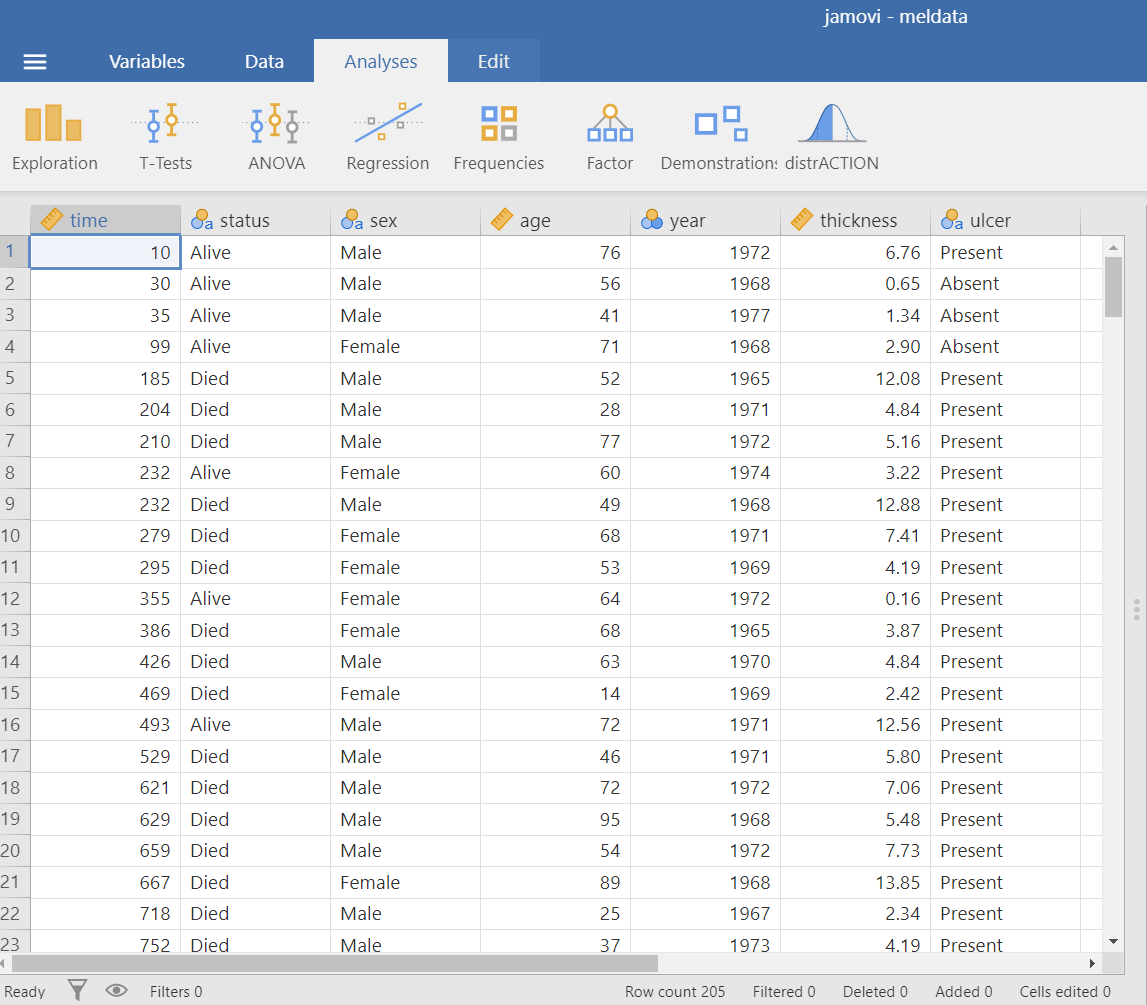Click the horizontal scrollbar right arrow

tap(1092, 963)
